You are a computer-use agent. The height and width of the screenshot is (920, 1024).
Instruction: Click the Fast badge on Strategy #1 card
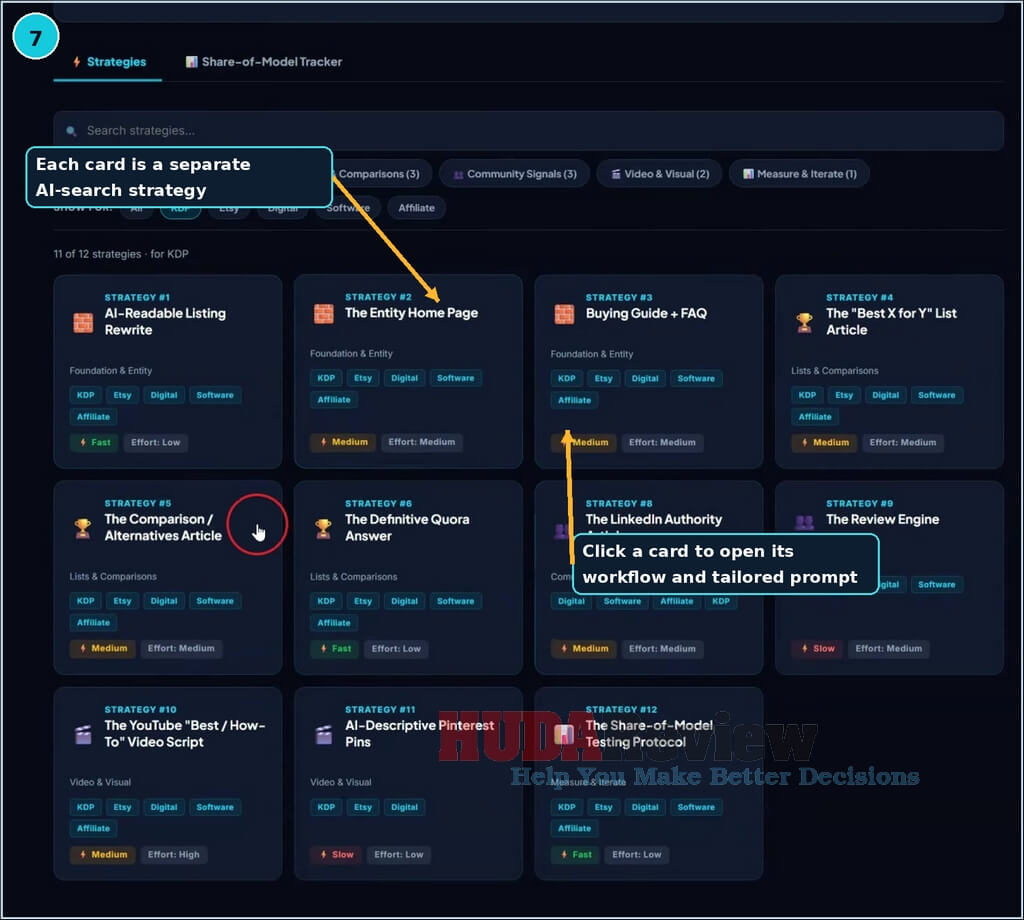click(x=95, y=443)
